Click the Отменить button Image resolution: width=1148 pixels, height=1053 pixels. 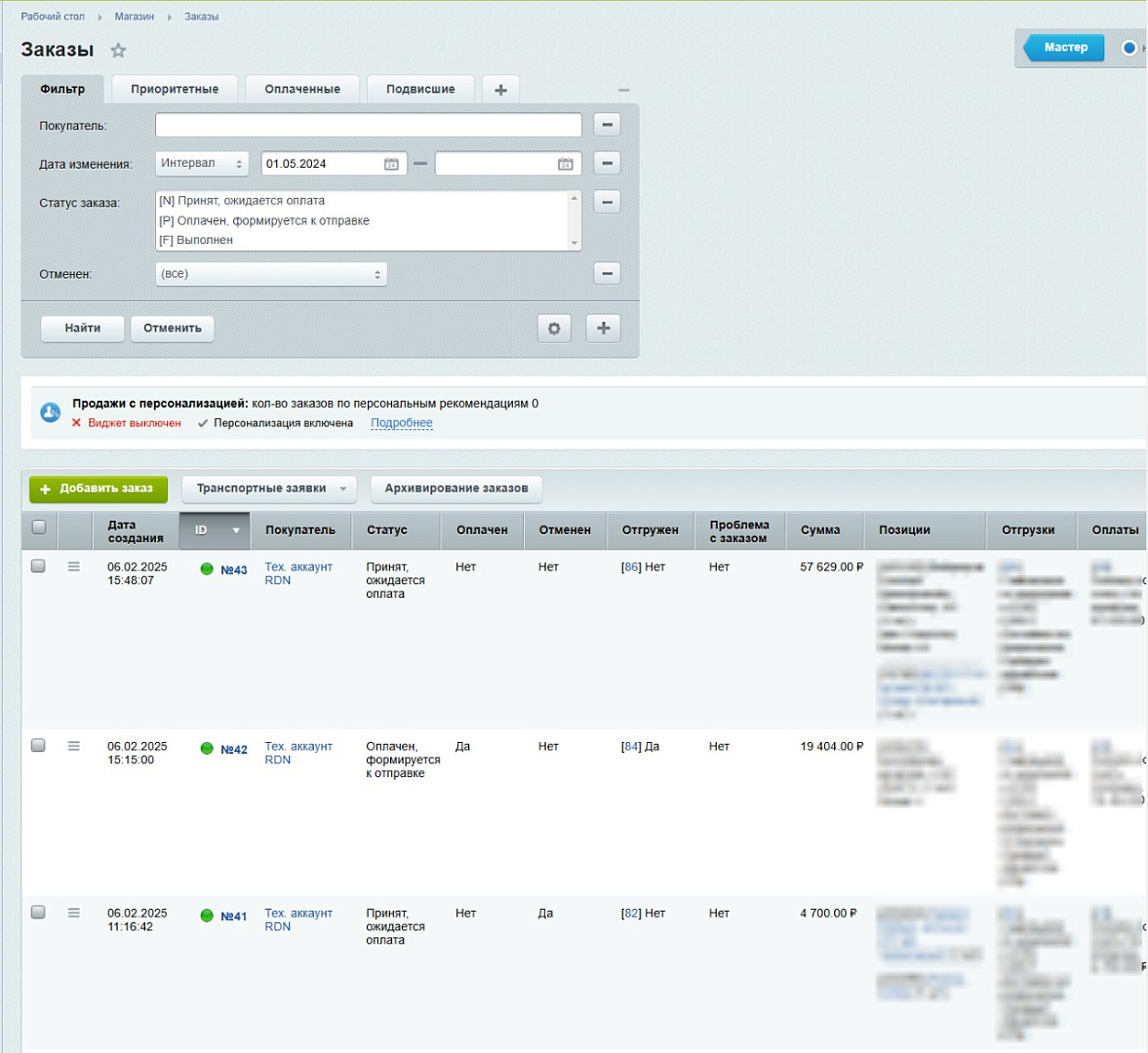tap(172, 329)
